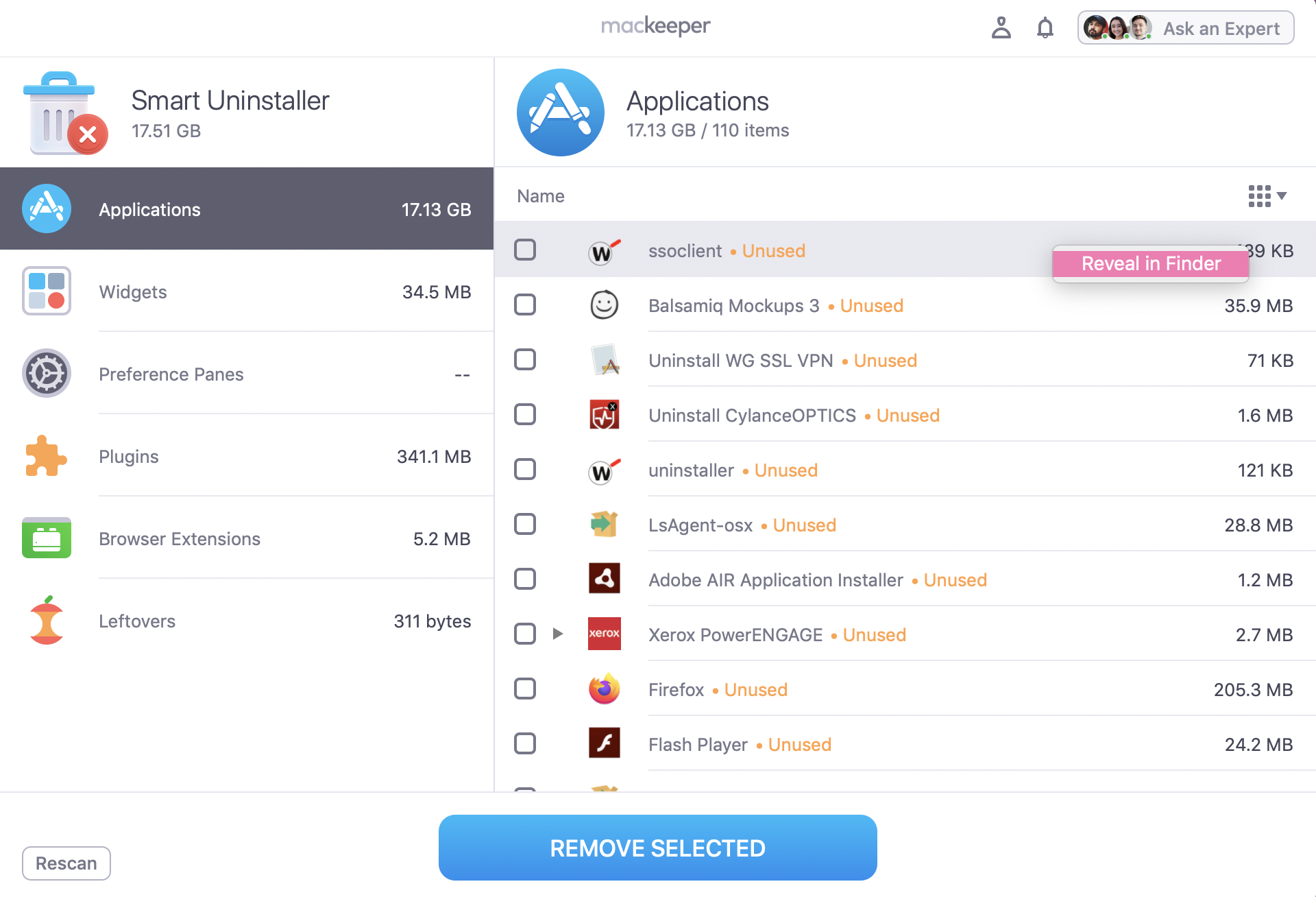
Task: Click the ssoclient app icon
Action: pos(604,251)
